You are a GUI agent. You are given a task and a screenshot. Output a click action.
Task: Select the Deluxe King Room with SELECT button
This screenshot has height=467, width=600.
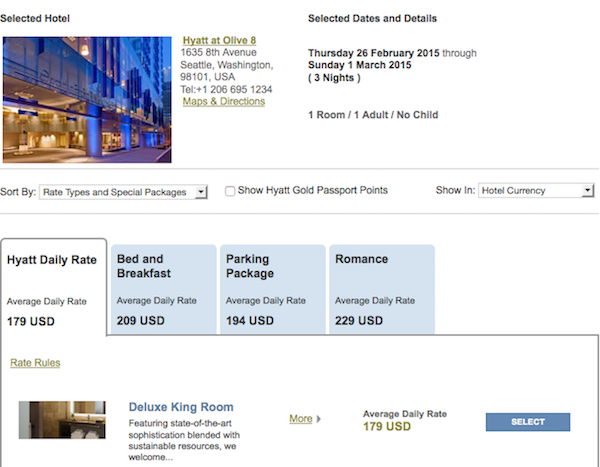point(528,422)
